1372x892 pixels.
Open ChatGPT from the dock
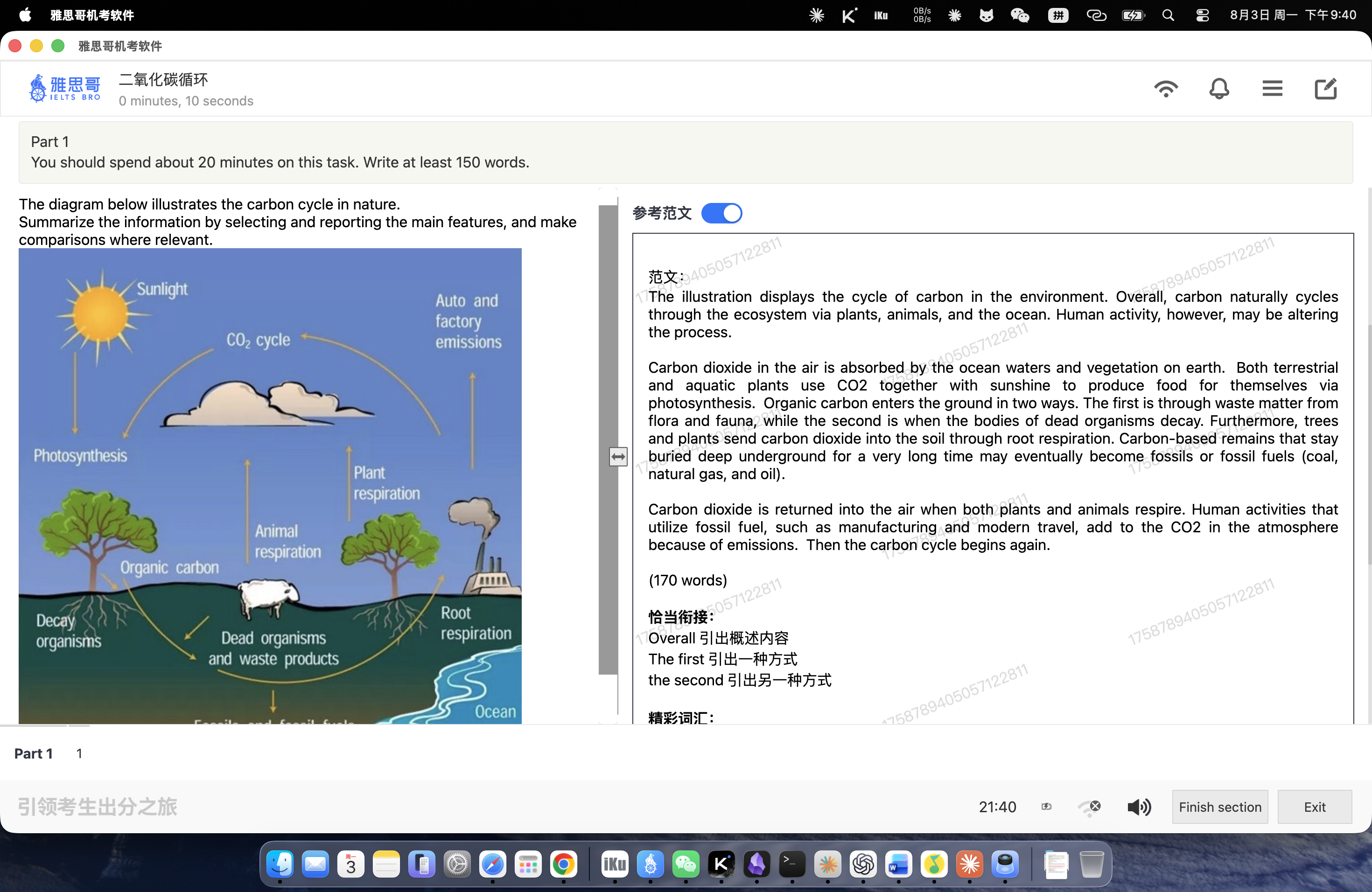click(863, 864)
